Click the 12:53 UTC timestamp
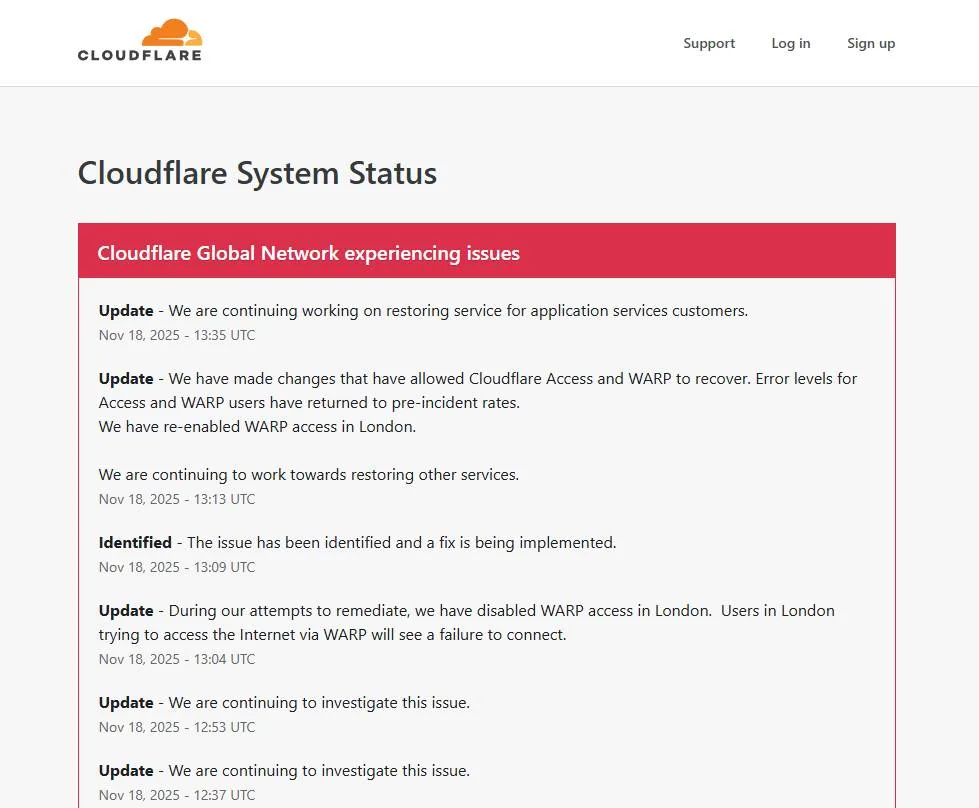The image size is (979, 808). (177, 727)
